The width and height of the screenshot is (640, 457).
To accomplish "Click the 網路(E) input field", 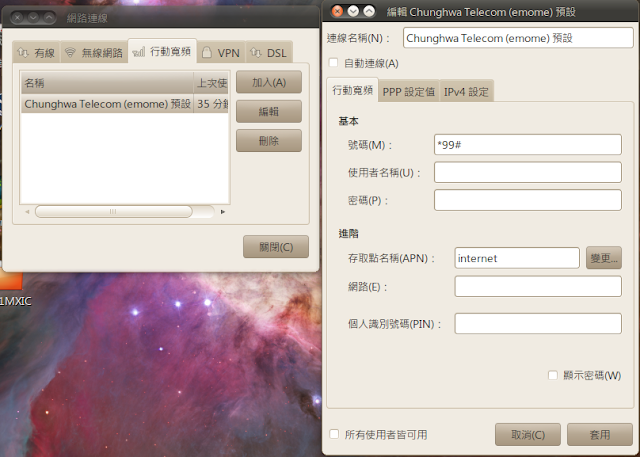I will (538, 286).
